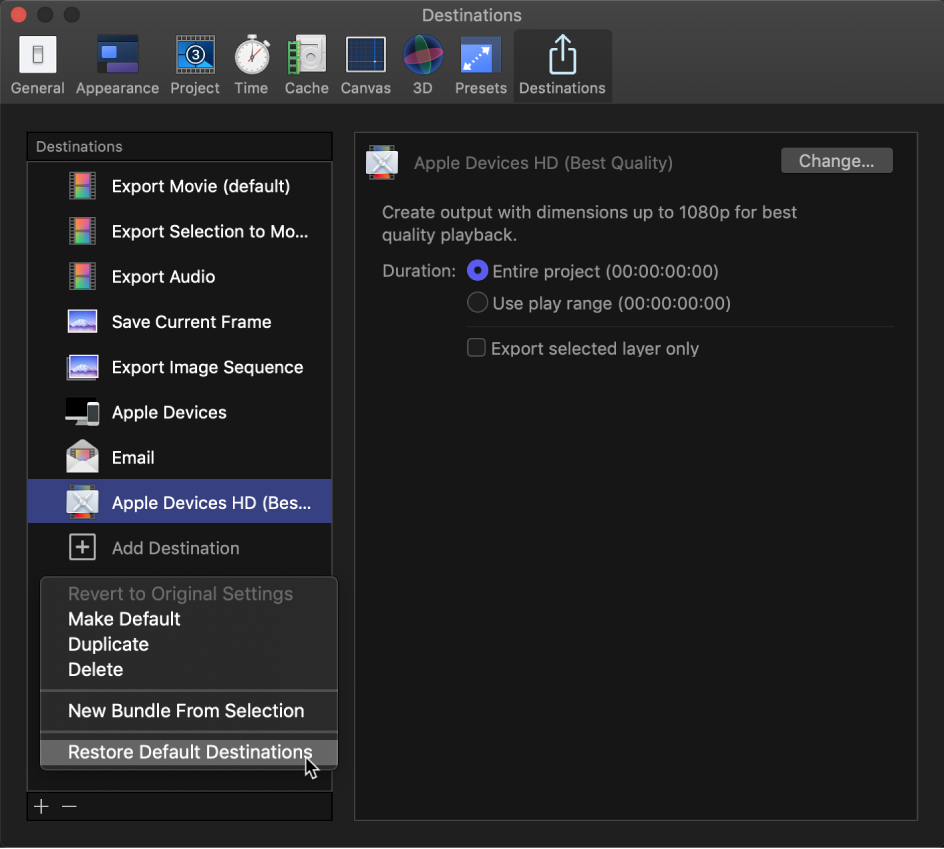
Task: Click the Canvas preferences icon
Action: [x=365, y=65]
